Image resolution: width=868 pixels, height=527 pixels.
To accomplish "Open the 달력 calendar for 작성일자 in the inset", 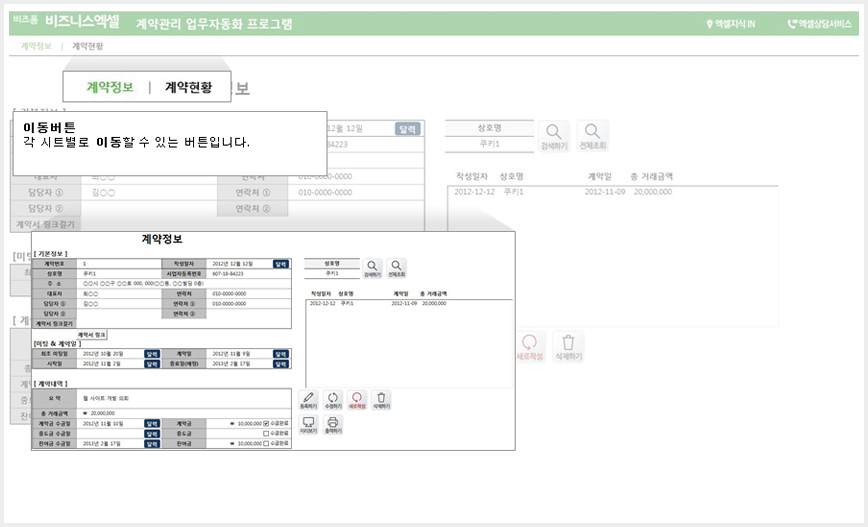I will [281, 264].
